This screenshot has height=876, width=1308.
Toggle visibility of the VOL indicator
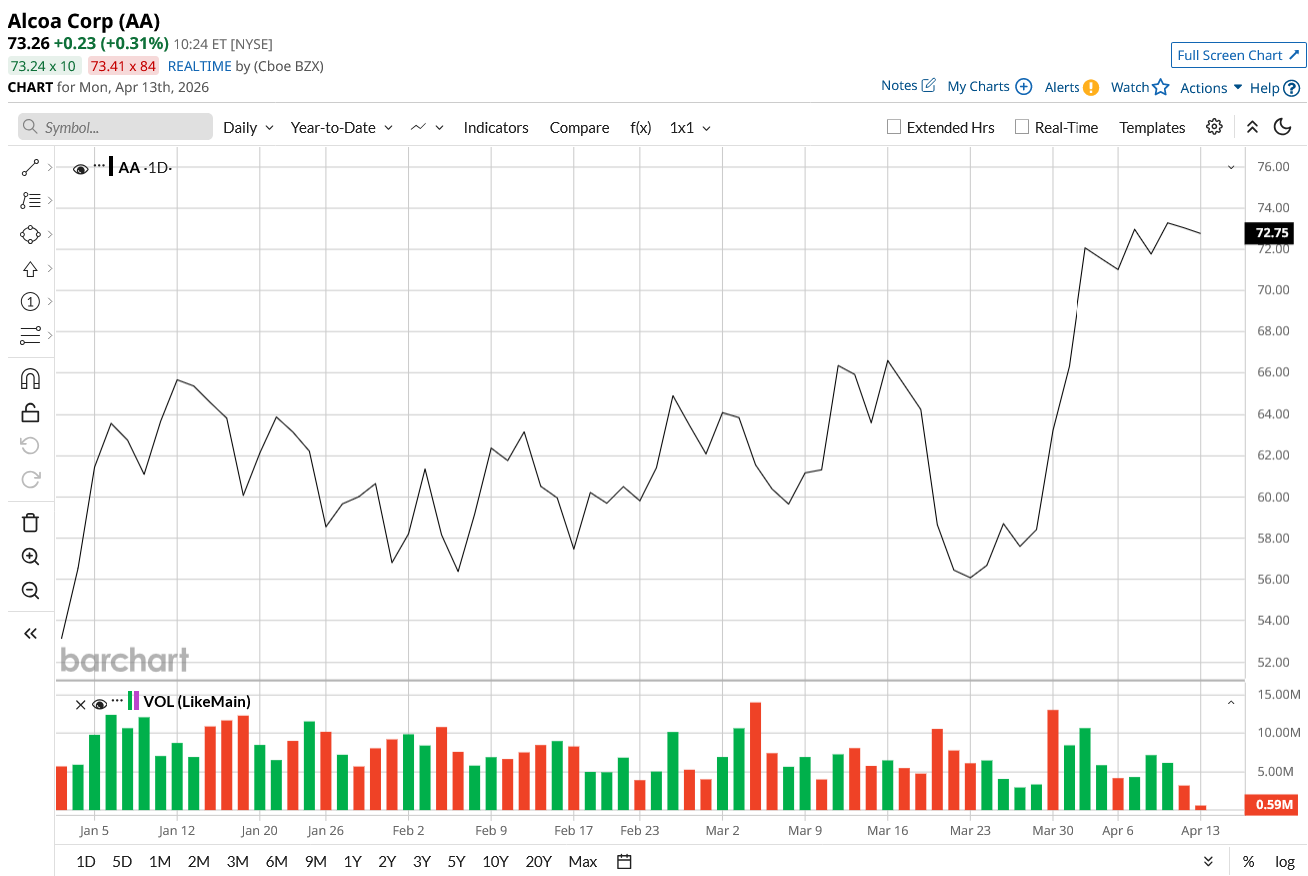point(100,704)
